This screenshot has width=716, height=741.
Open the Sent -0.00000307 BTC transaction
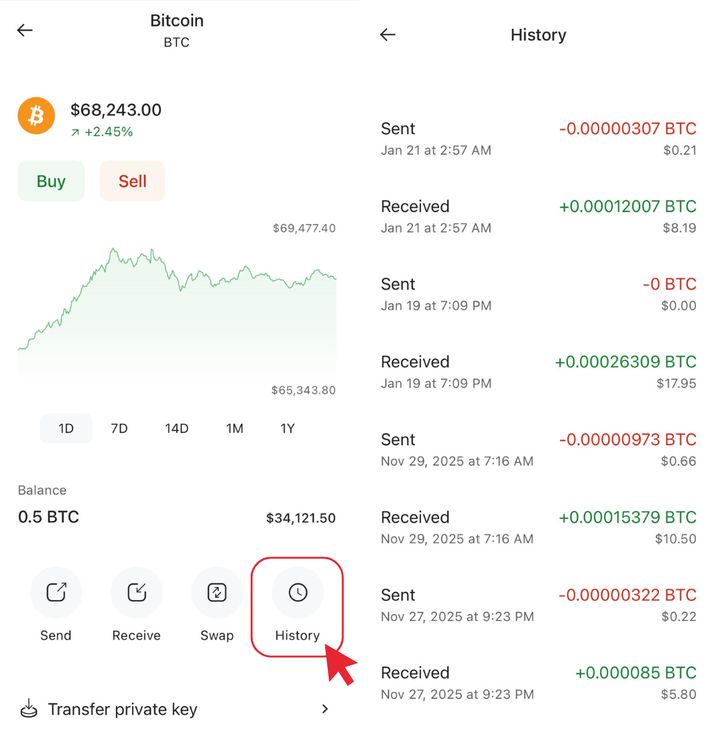pos(538,138)
